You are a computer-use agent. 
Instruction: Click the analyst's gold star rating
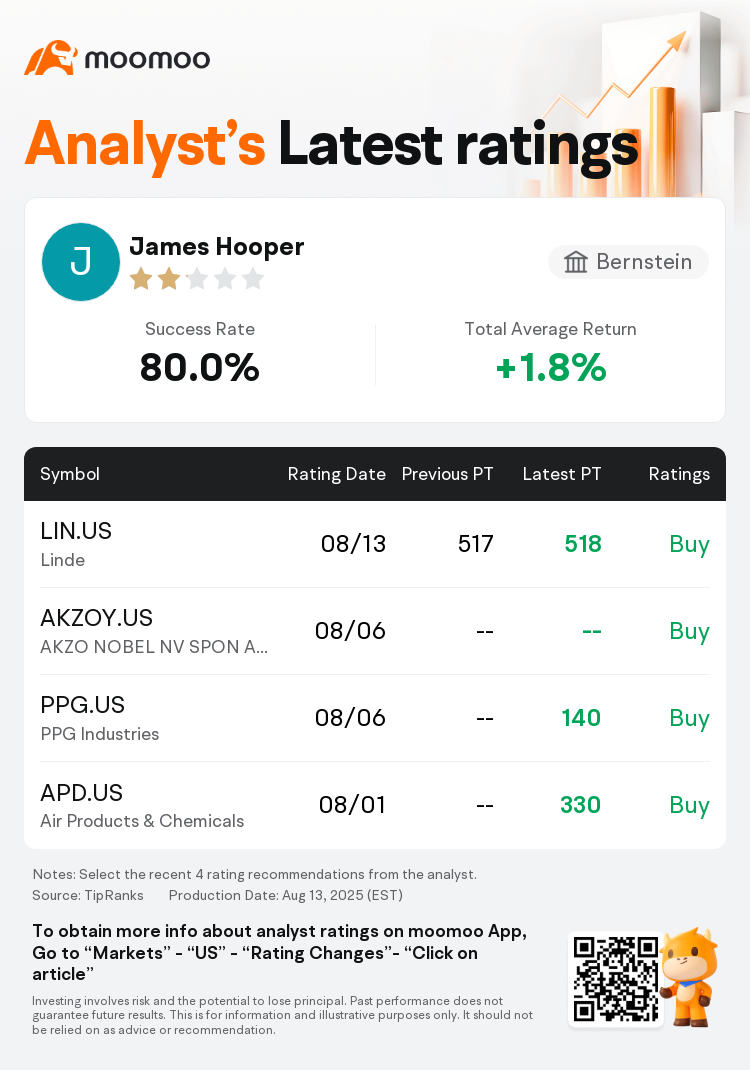click(197, 278)
